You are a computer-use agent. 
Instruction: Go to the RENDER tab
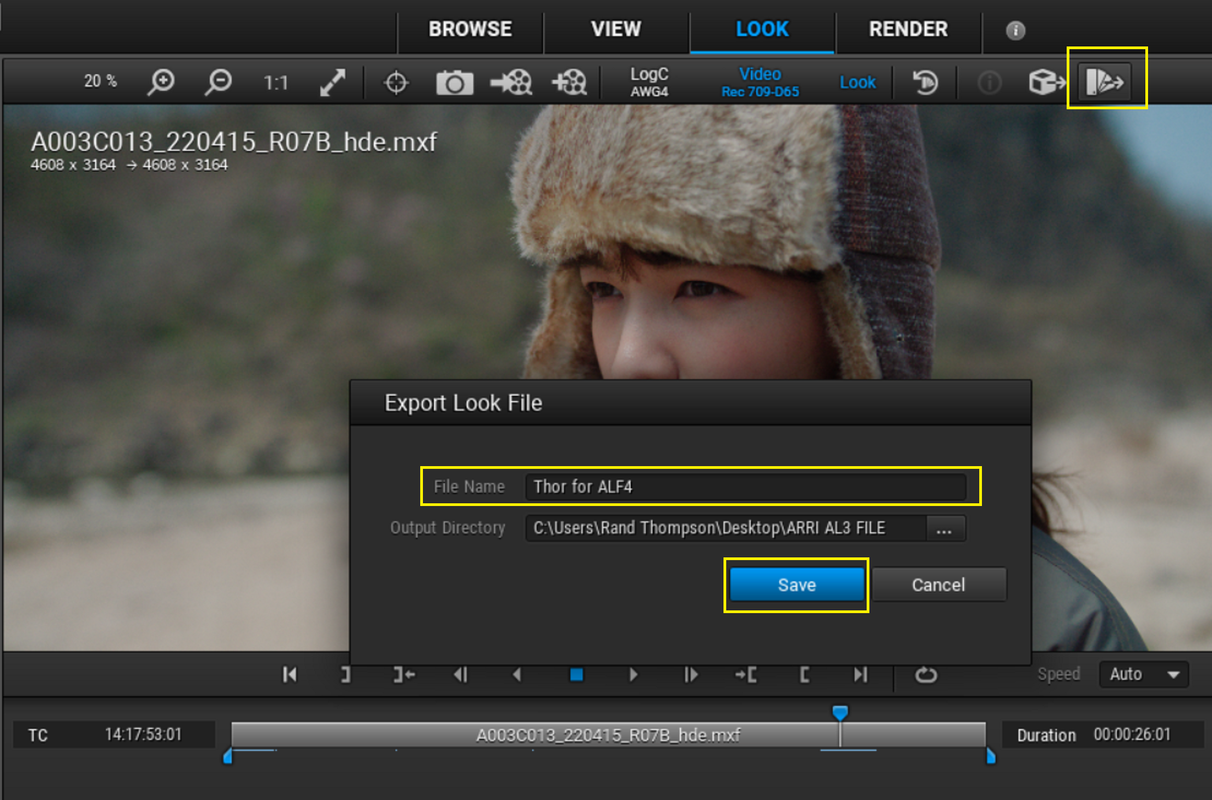pos(908,29)
